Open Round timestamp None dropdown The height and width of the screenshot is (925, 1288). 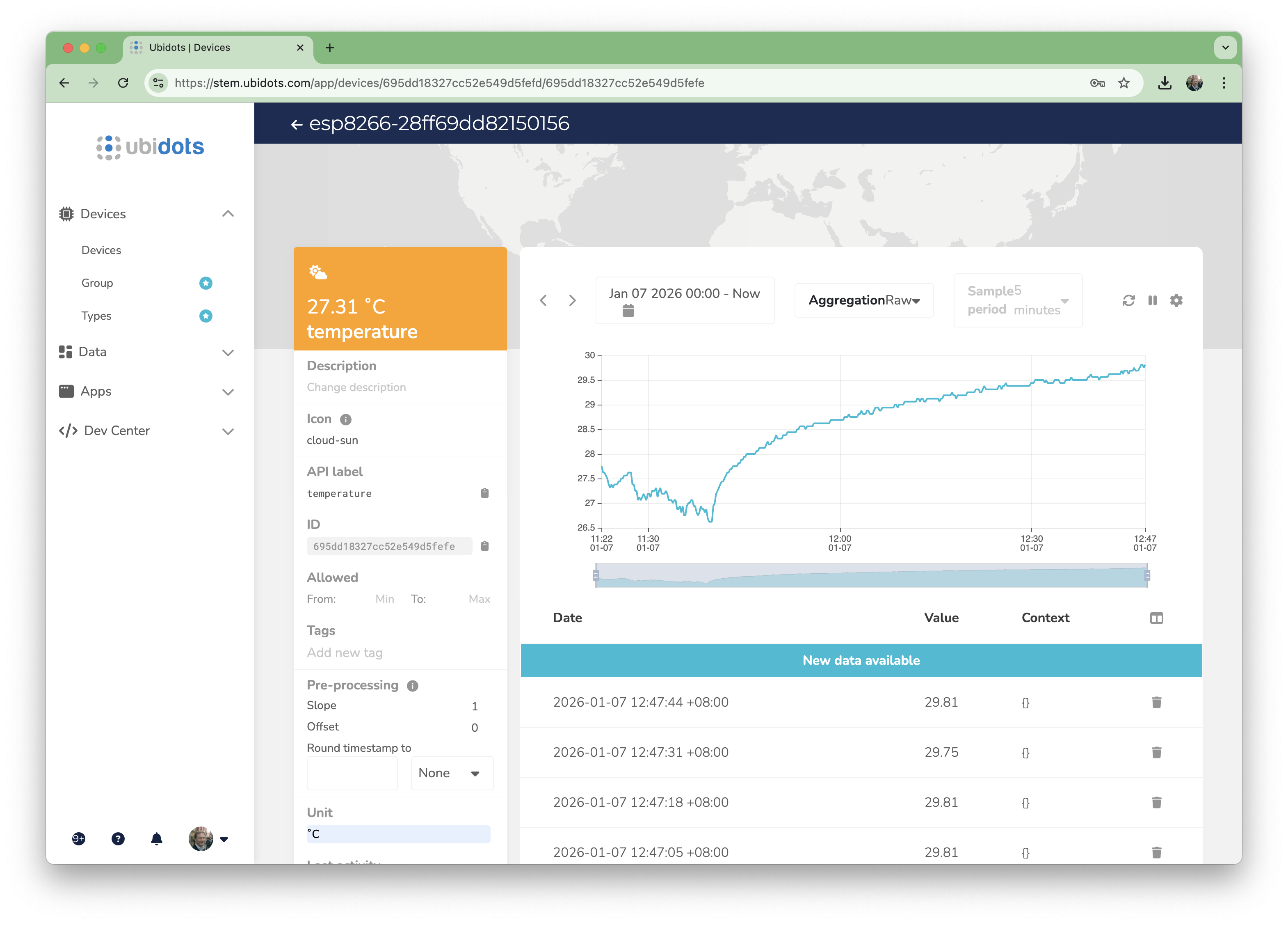point(452,773)
